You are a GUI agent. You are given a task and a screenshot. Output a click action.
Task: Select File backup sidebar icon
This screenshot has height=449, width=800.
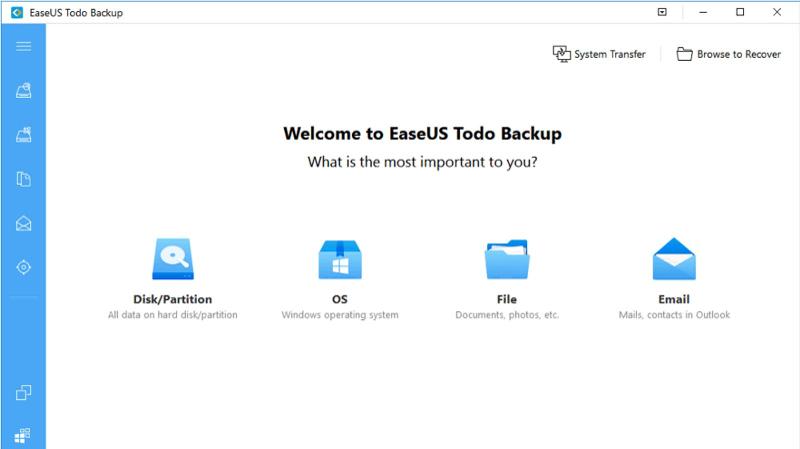23,179
